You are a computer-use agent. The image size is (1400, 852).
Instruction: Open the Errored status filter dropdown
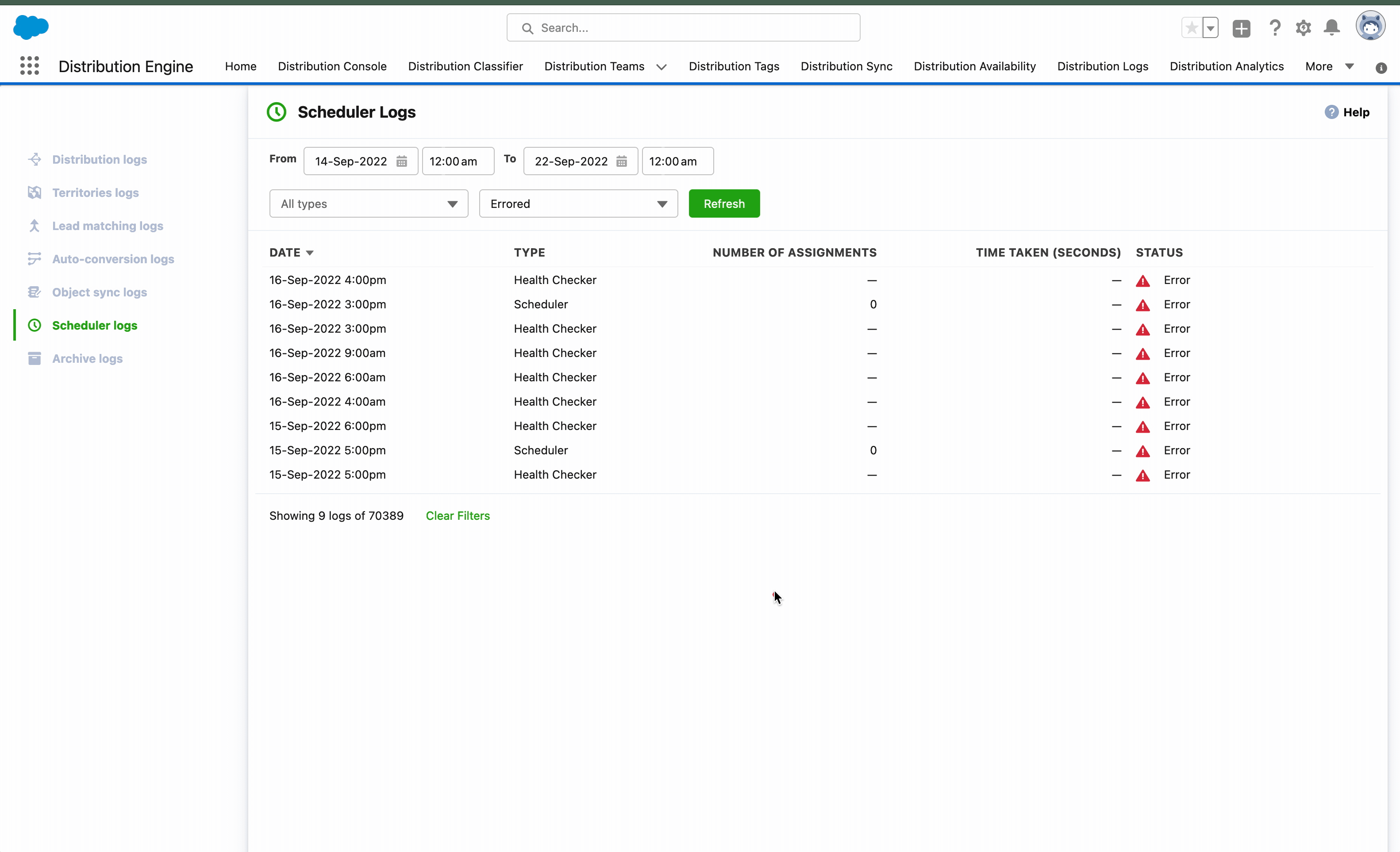[x=578, y=203]
